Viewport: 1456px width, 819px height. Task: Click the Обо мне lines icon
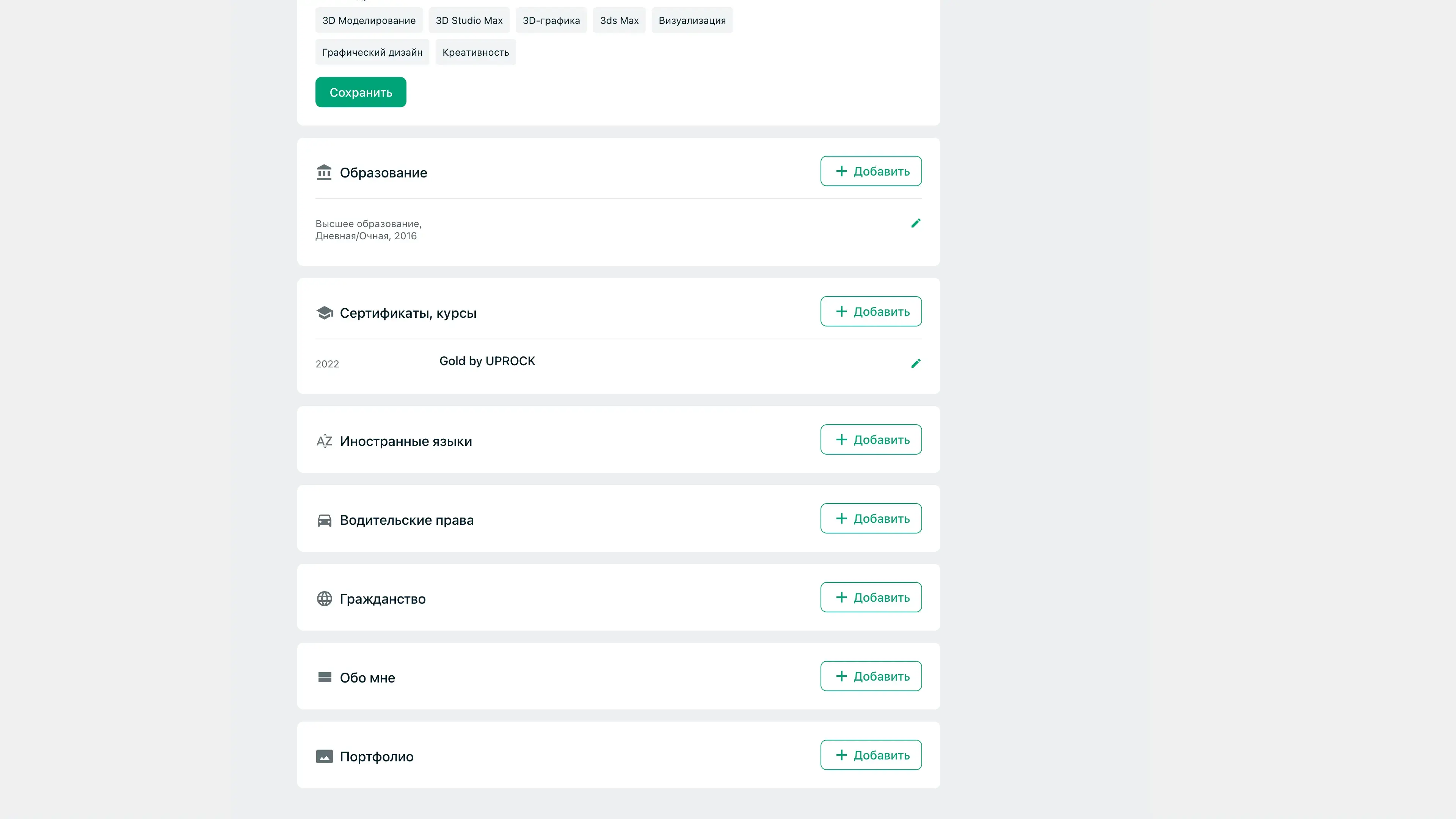[x=324, y=677]
